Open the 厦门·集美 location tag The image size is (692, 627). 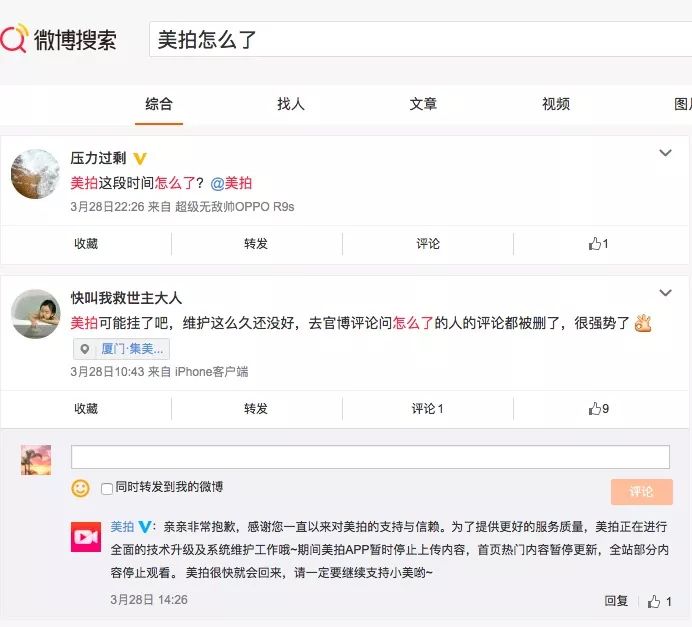[121, 349]
